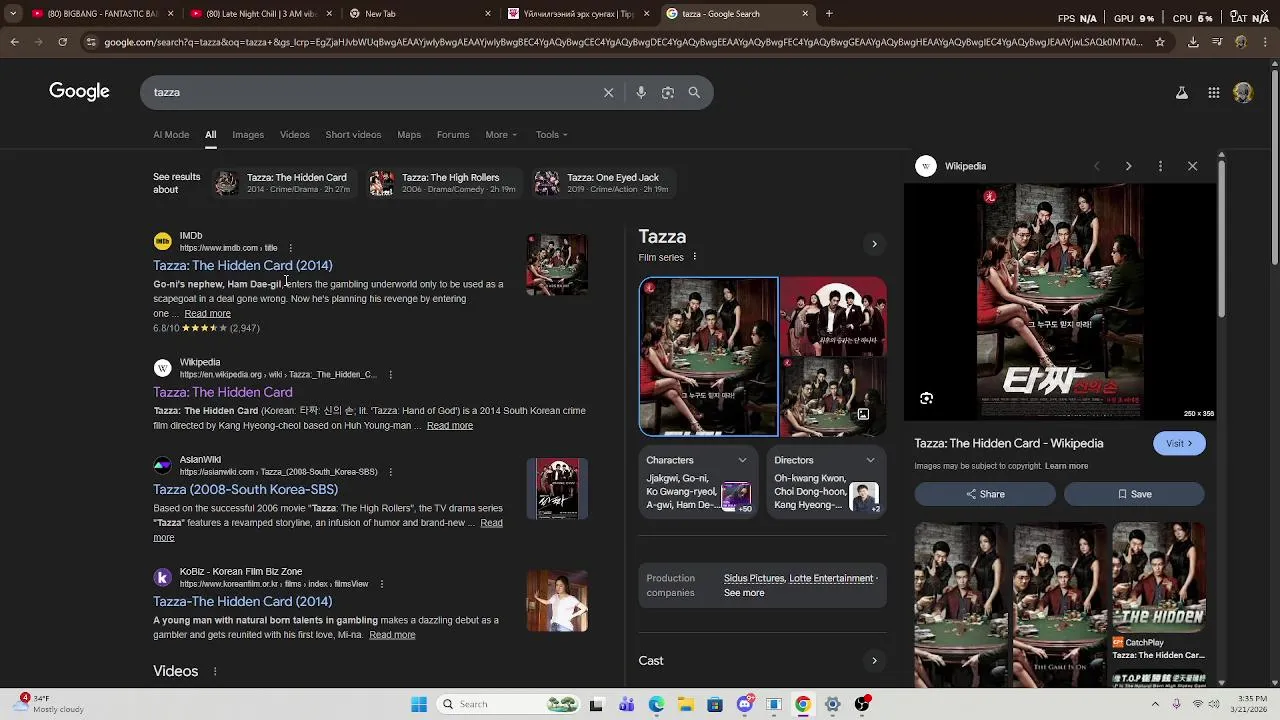1280x720 pixels.
Task: Open Windows Start menu
Action: pos(418,704)
